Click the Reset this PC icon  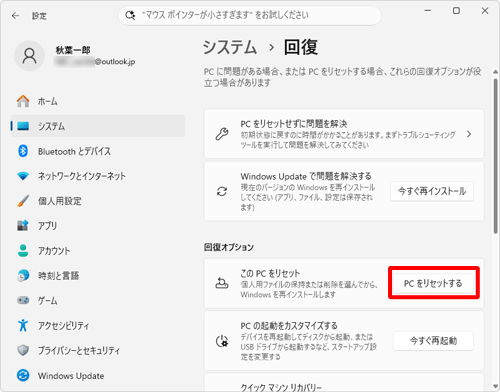point(222,283)
